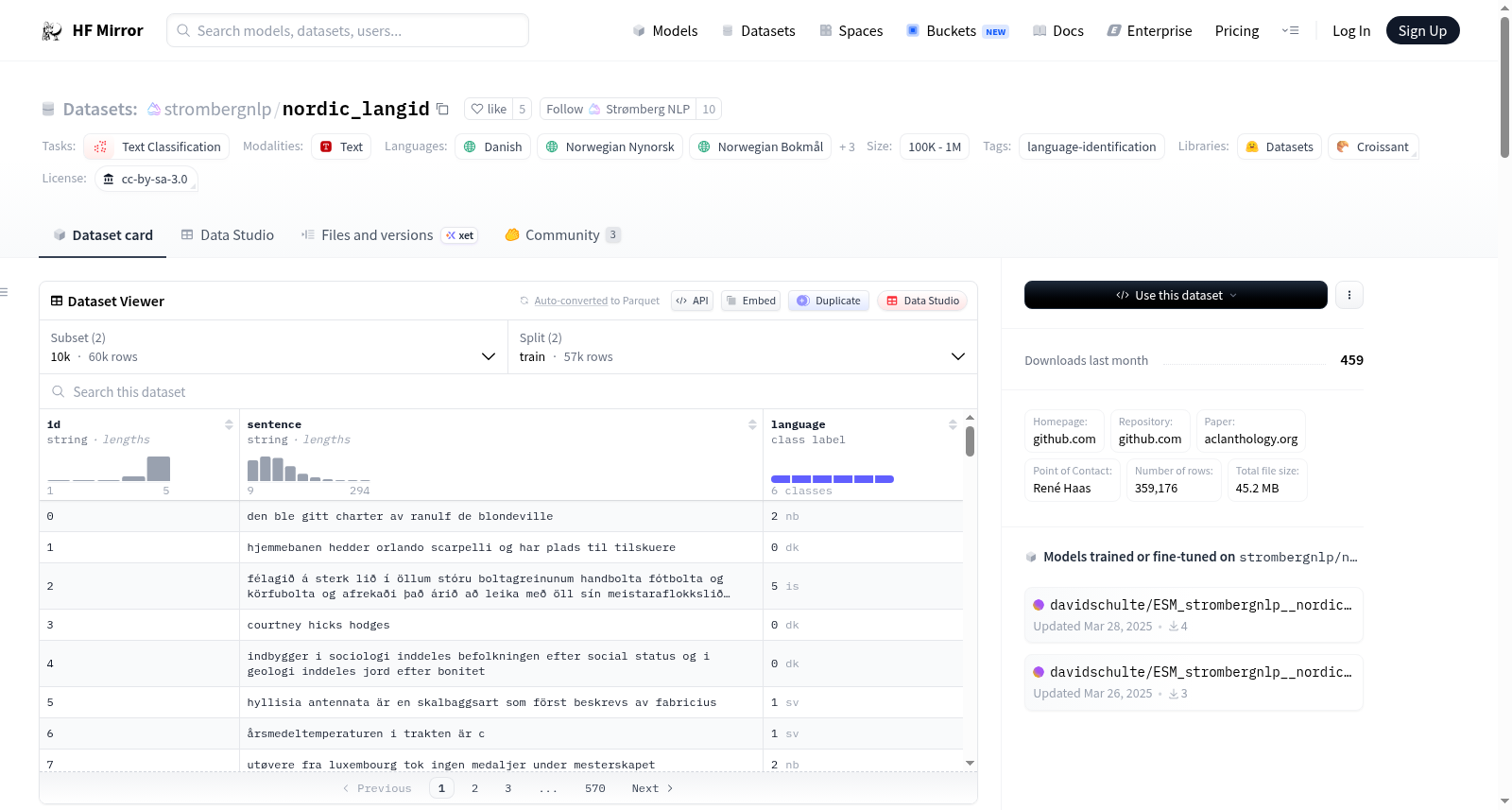
Task: Click the Duplicate button
Action: pyautogui.click(x=829, y=301)
